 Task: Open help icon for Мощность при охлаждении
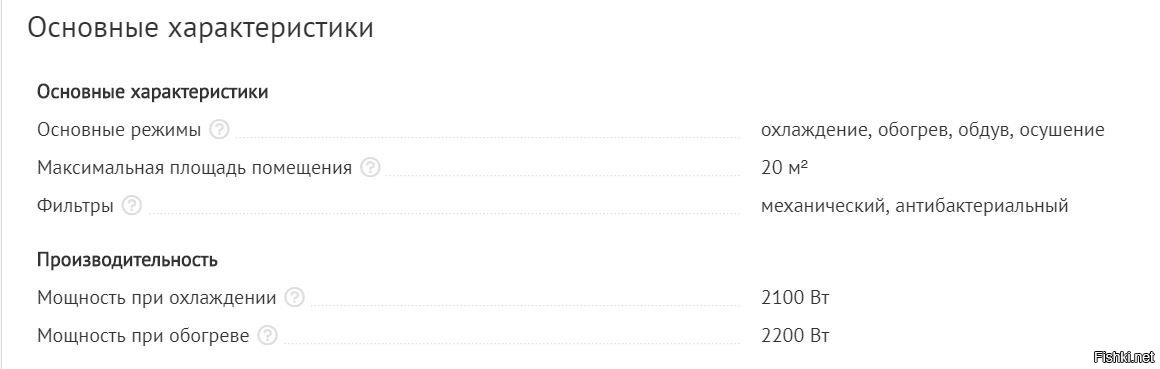pyautogui.click(x=294, y=298)
